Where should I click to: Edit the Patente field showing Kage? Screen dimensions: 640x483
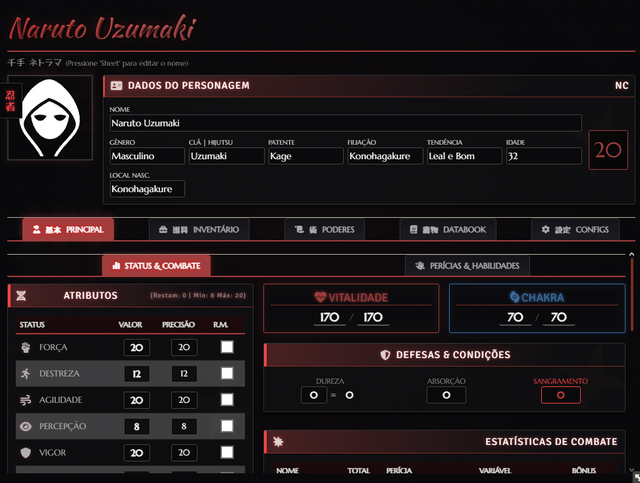pyautogui.click(x=306, y=156)
